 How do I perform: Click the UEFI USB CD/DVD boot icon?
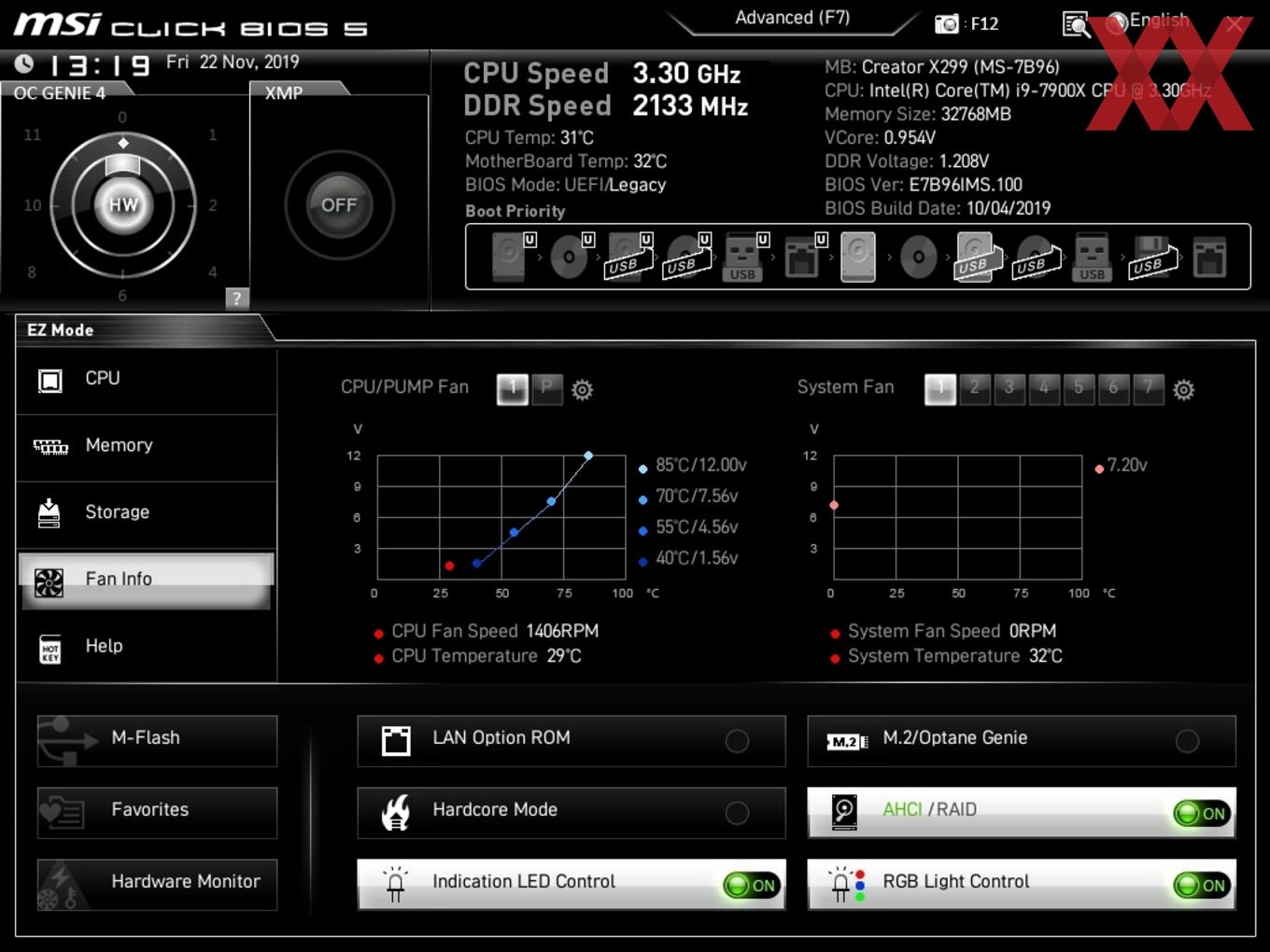click(686, 257)
